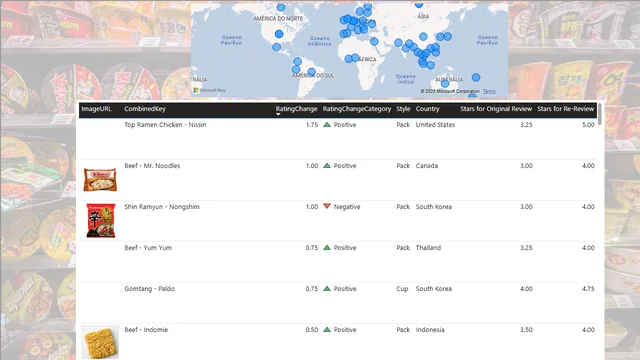Click the CombinedKey column header
The width and height of the screenshot is (640, 360).
point(145,109)
